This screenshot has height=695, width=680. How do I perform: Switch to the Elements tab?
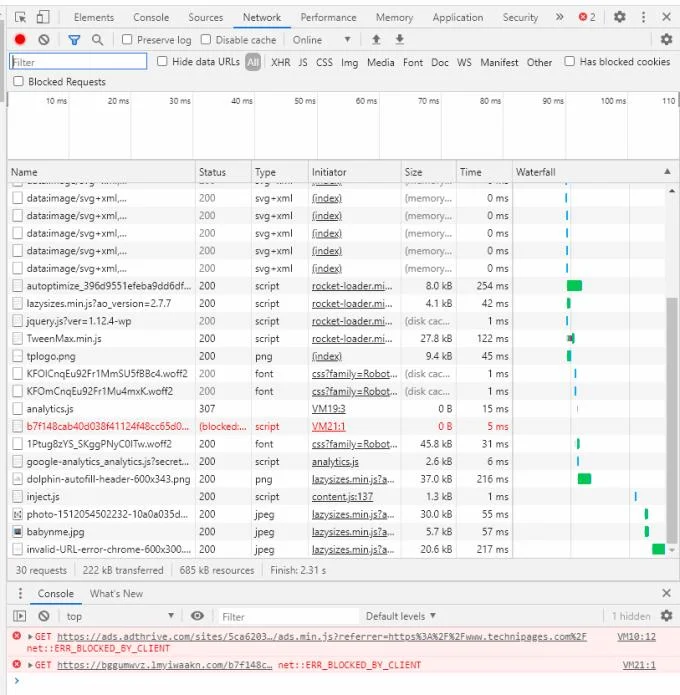pyautogui.click(x=94, y=17)
